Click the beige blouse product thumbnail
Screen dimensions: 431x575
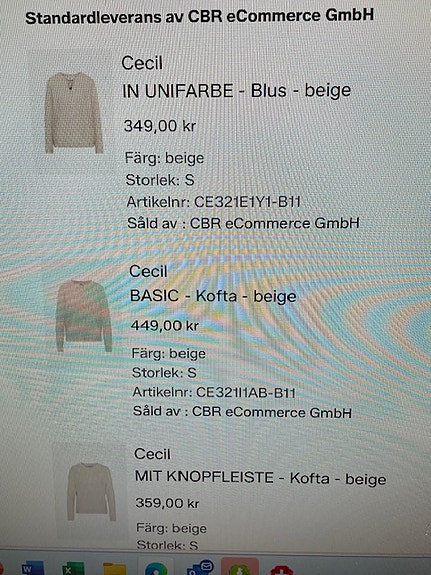point(73,113)
